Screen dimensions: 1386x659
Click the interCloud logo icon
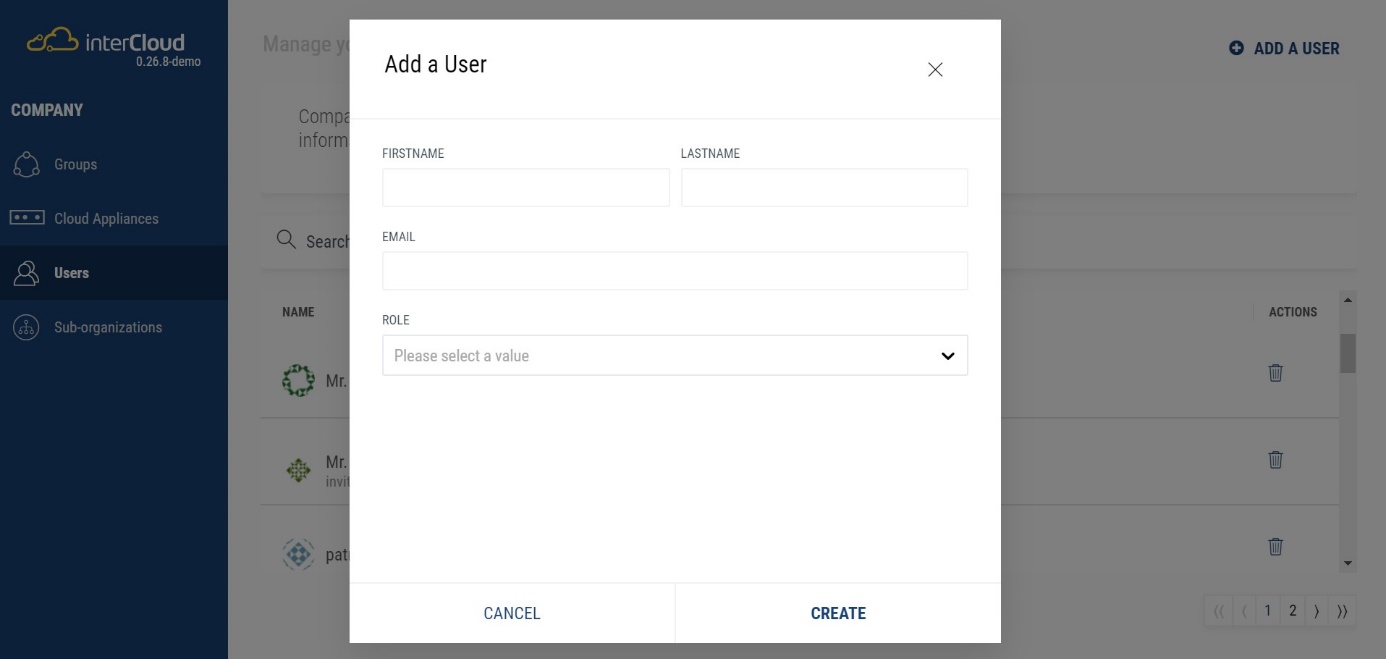51,42
